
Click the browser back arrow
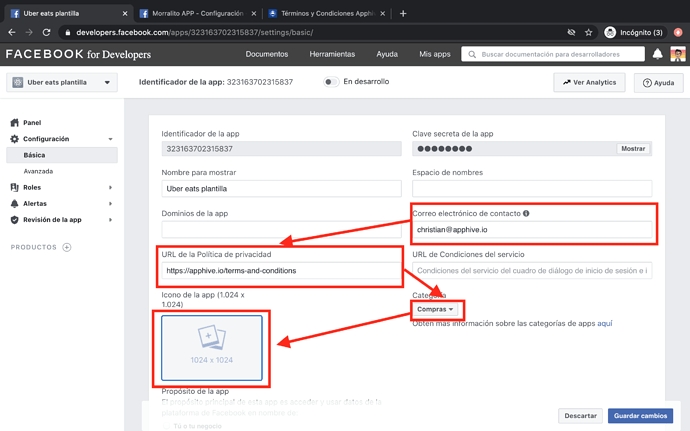10,32
